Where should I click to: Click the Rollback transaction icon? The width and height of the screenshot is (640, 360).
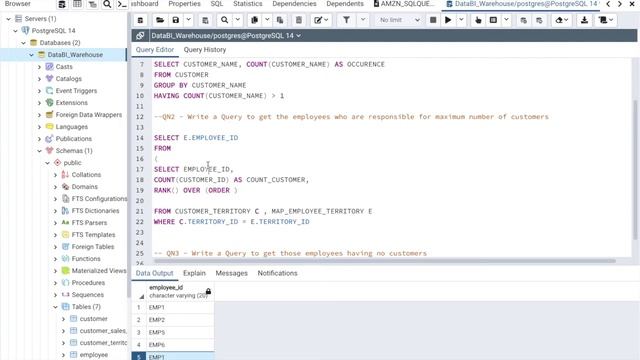(x=539, y=20)
